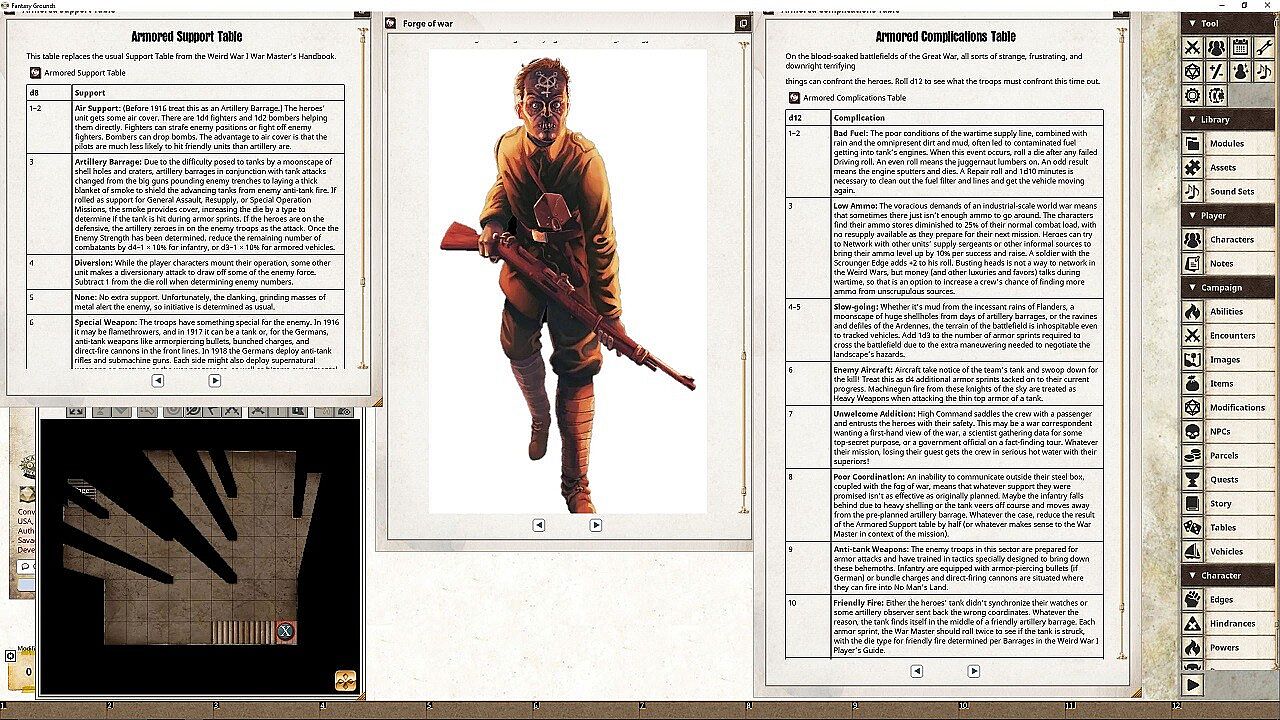Click the Armored Complications Table heading
This screenshot has width=1280, height=720.
point(945,37)
